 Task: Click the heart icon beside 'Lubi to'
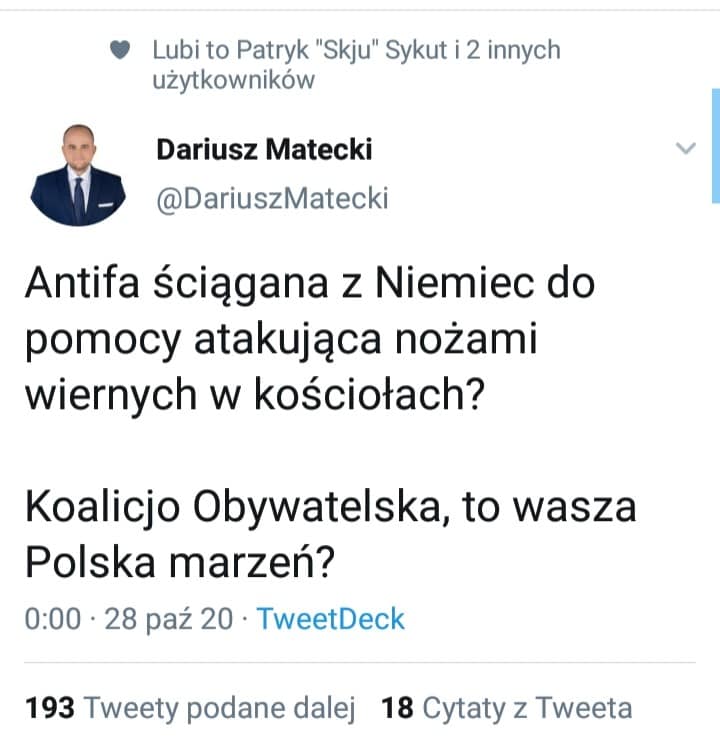pos(120,50)
